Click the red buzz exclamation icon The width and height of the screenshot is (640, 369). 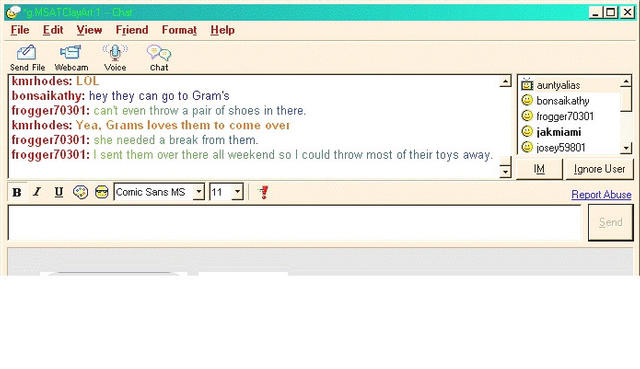click(264, 192)
